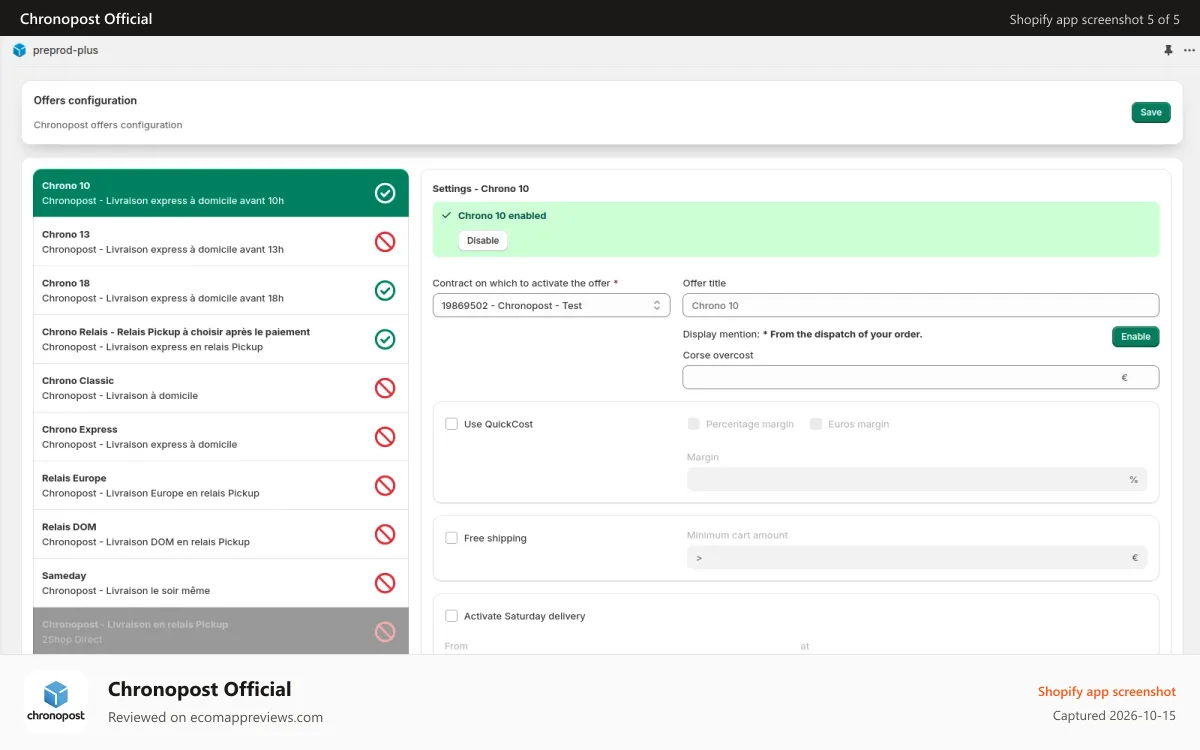
Task: Select the Chrono 13 offer
Action: (221, 242)
